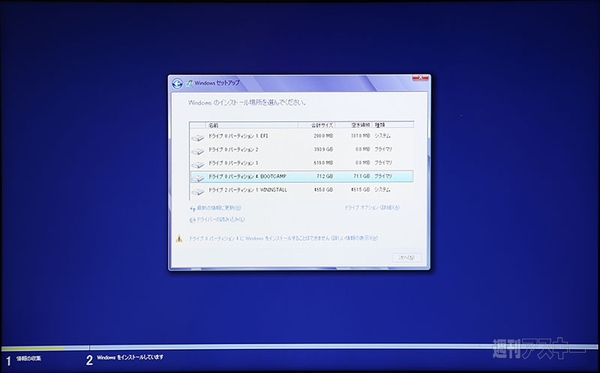Sort by the free space column header
This screenshot has width=600, height=373.
[354, 125]
